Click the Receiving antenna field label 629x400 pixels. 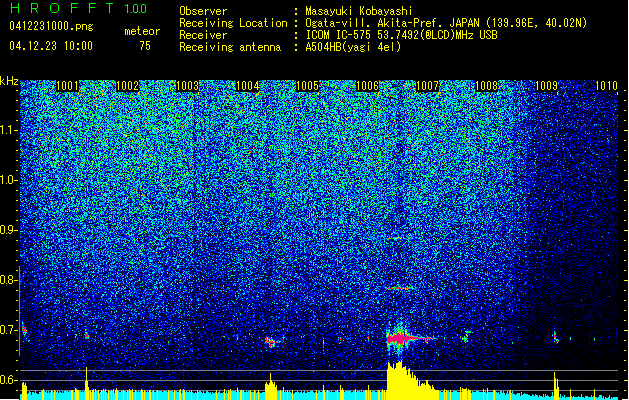click(230, 47)
